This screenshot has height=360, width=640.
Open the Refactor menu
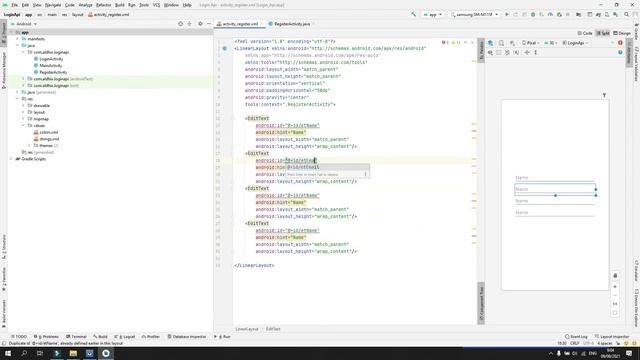coord(103,5)
